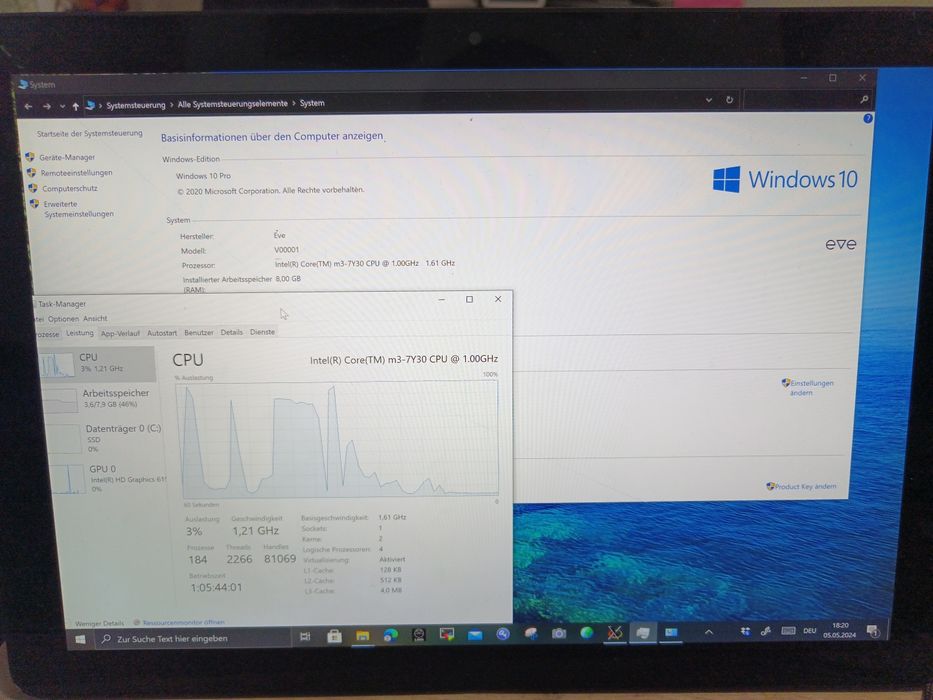933x700 pixels.
Task: Click the taskbar search box
Action: (x=192, y=638)
